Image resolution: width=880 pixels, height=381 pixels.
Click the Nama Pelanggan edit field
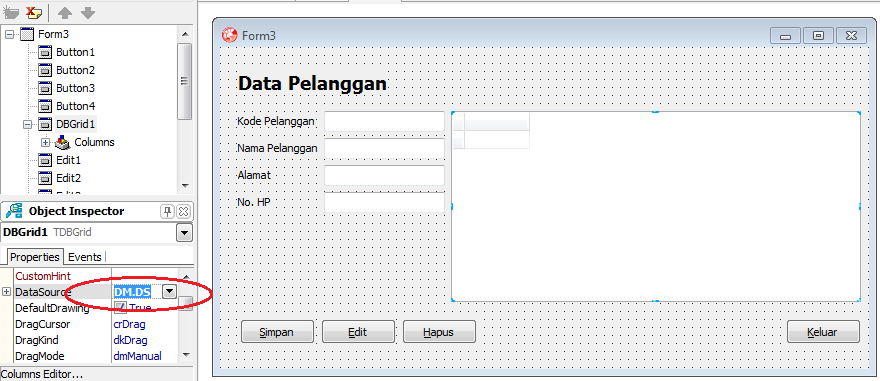(384, 149)
